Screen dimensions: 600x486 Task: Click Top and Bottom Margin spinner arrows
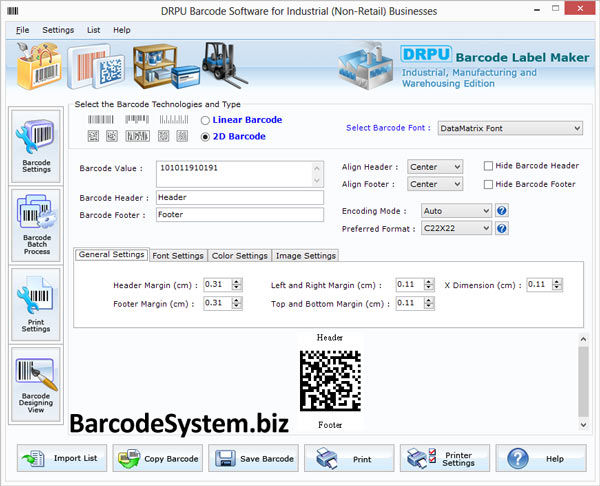click(429, 303)
